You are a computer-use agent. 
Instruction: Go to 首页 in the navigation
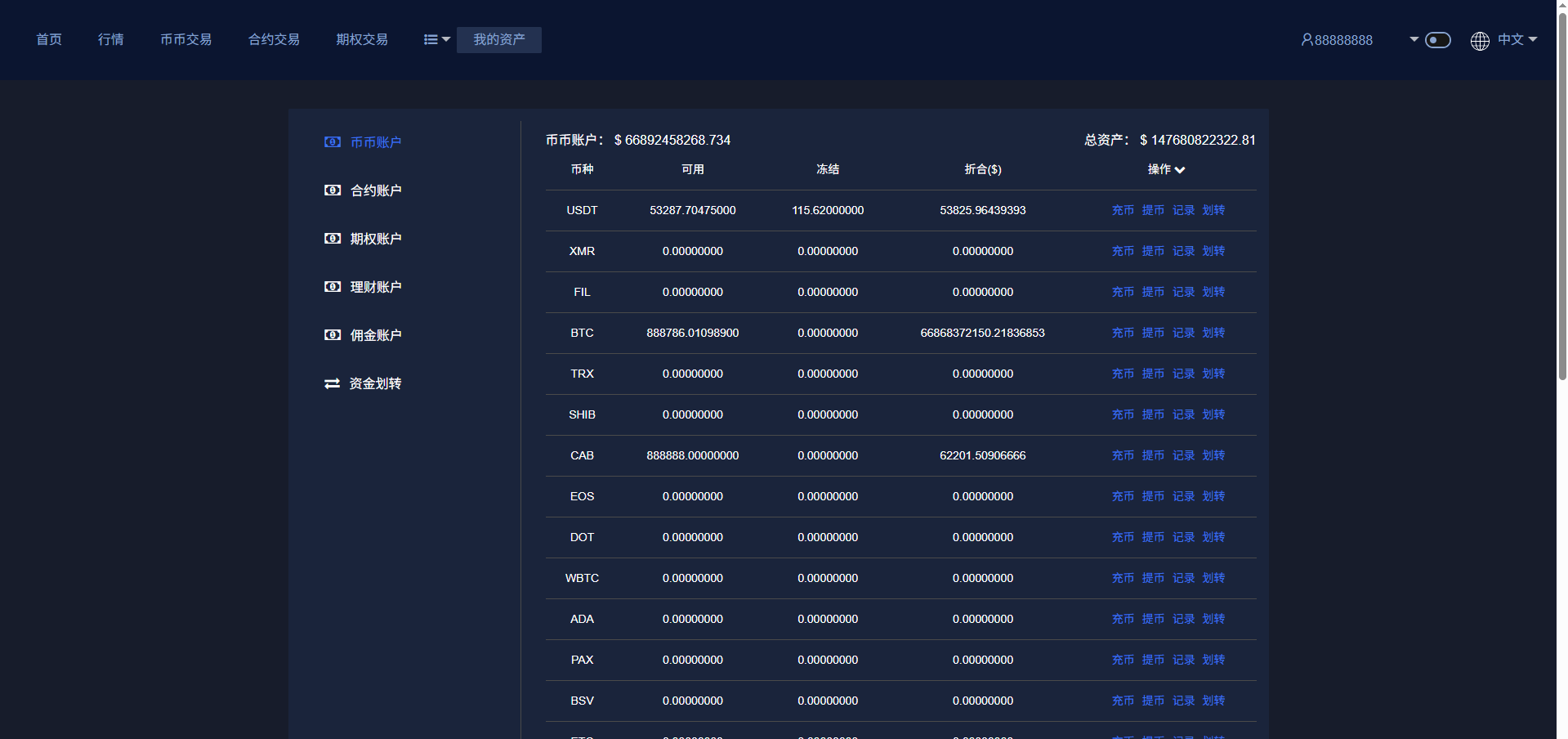(49, 39)
